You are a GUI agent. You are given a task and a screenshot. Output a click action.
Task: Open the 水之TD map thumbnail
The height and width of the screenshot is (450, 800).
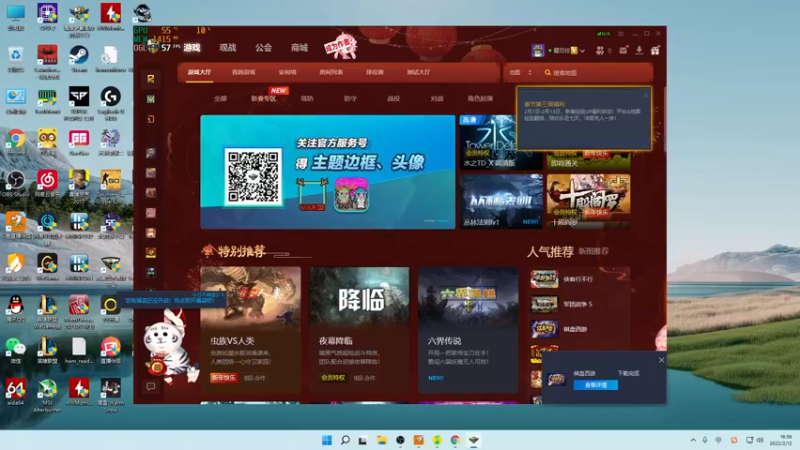pyautogui.click(x=488, y=142)
